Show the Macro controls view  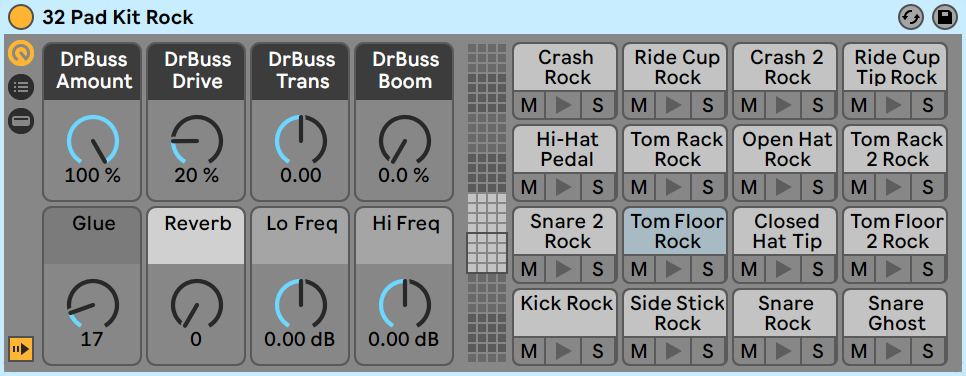(x=20, y=54)
